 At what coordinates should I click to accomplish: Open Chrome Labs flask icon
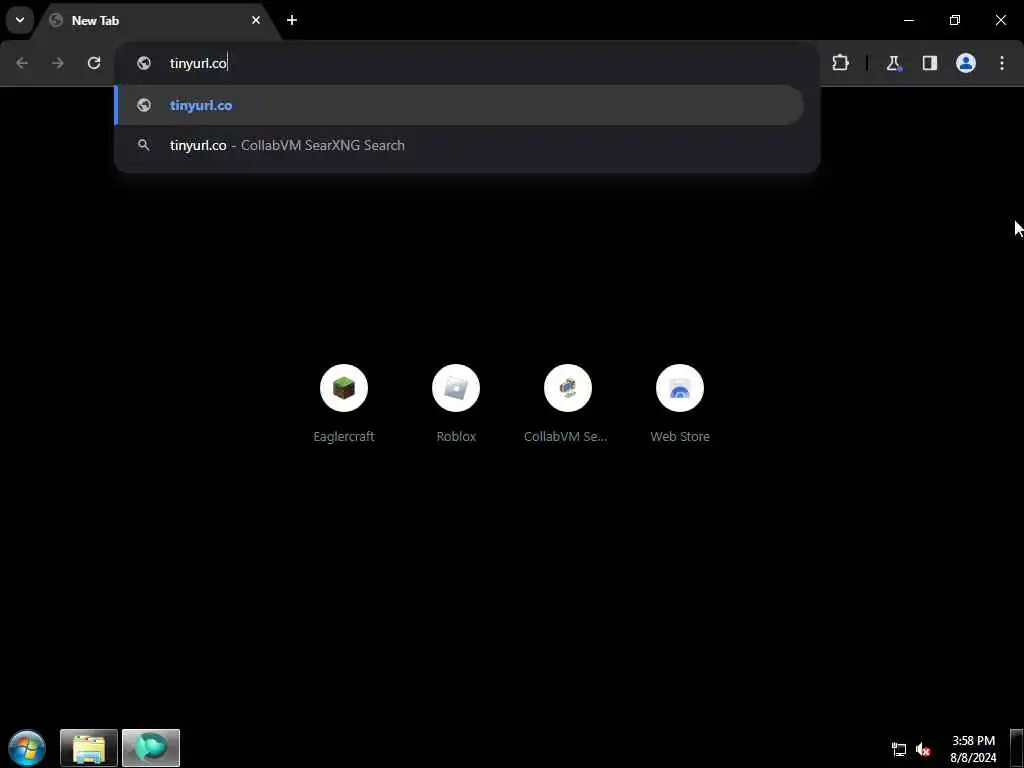coord(893,63)
